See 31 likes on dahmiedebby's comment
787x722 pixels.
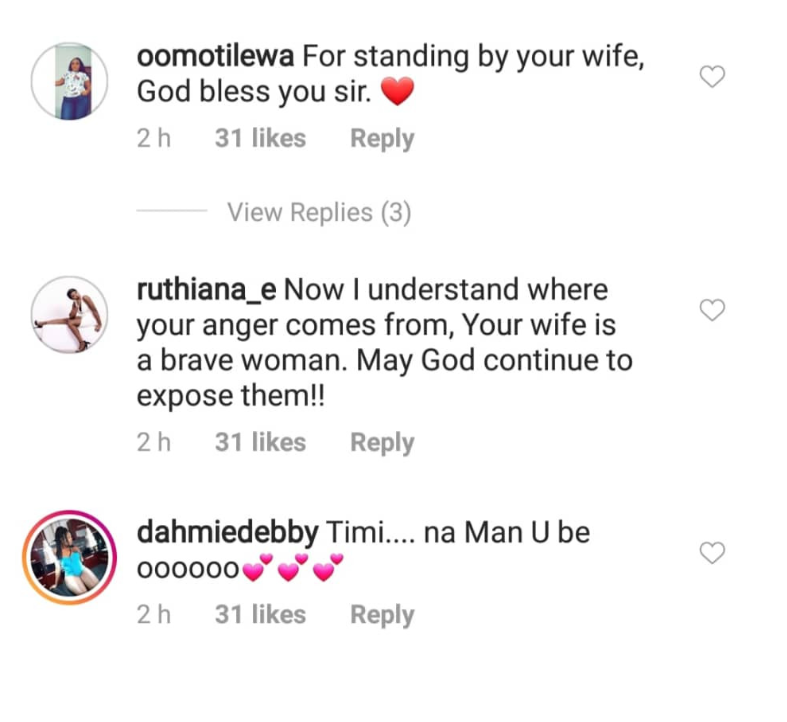(260, 615)
